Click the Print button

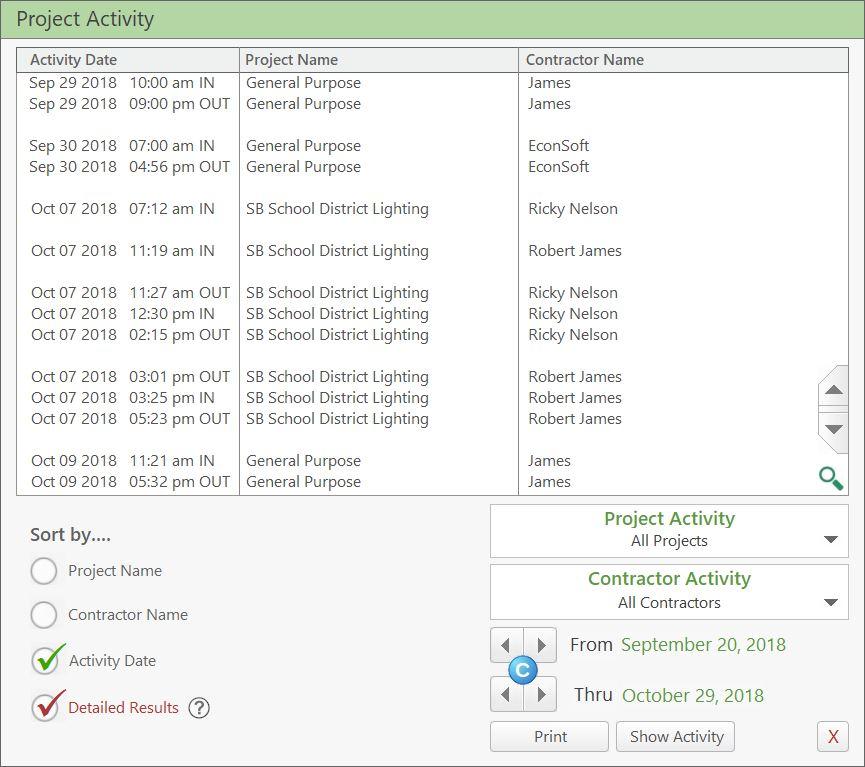click(x=549, y=736)
